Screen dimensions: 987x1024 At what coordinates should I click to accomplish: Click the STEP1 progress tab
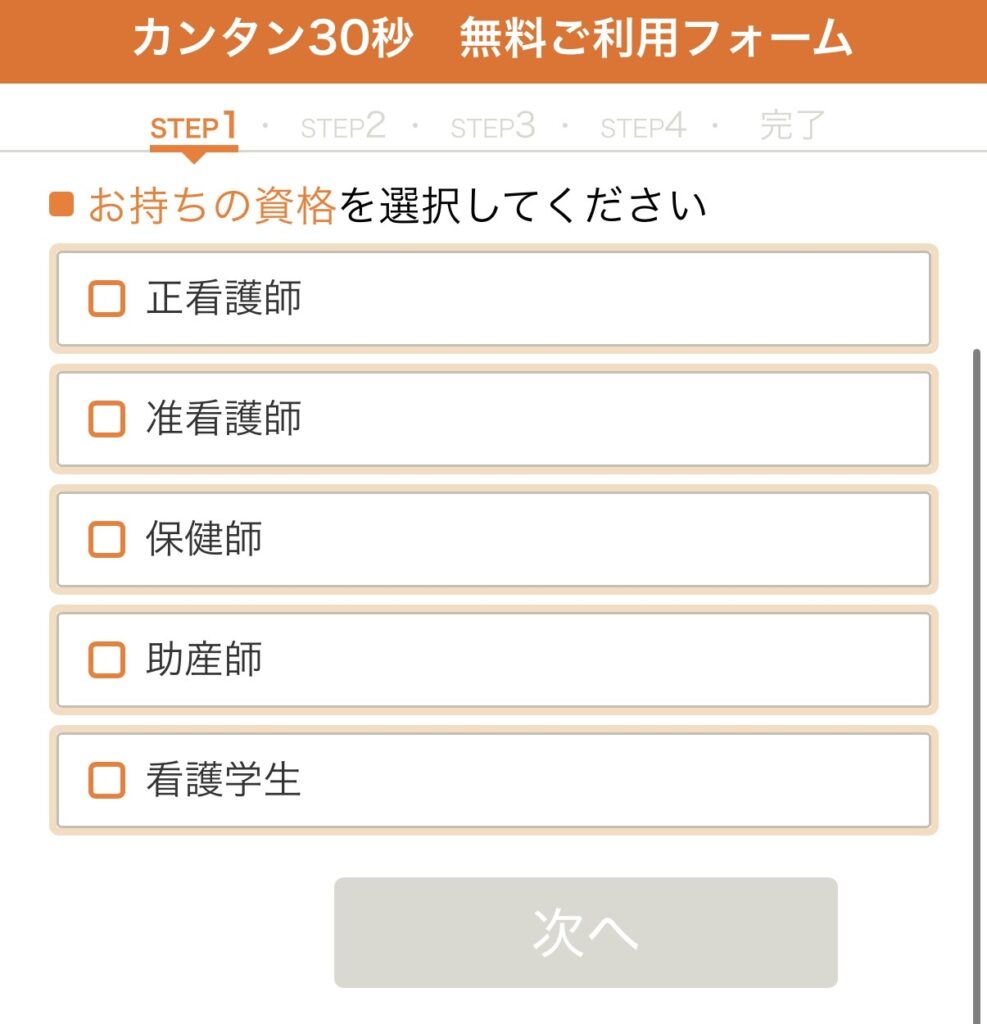point(193,127)
